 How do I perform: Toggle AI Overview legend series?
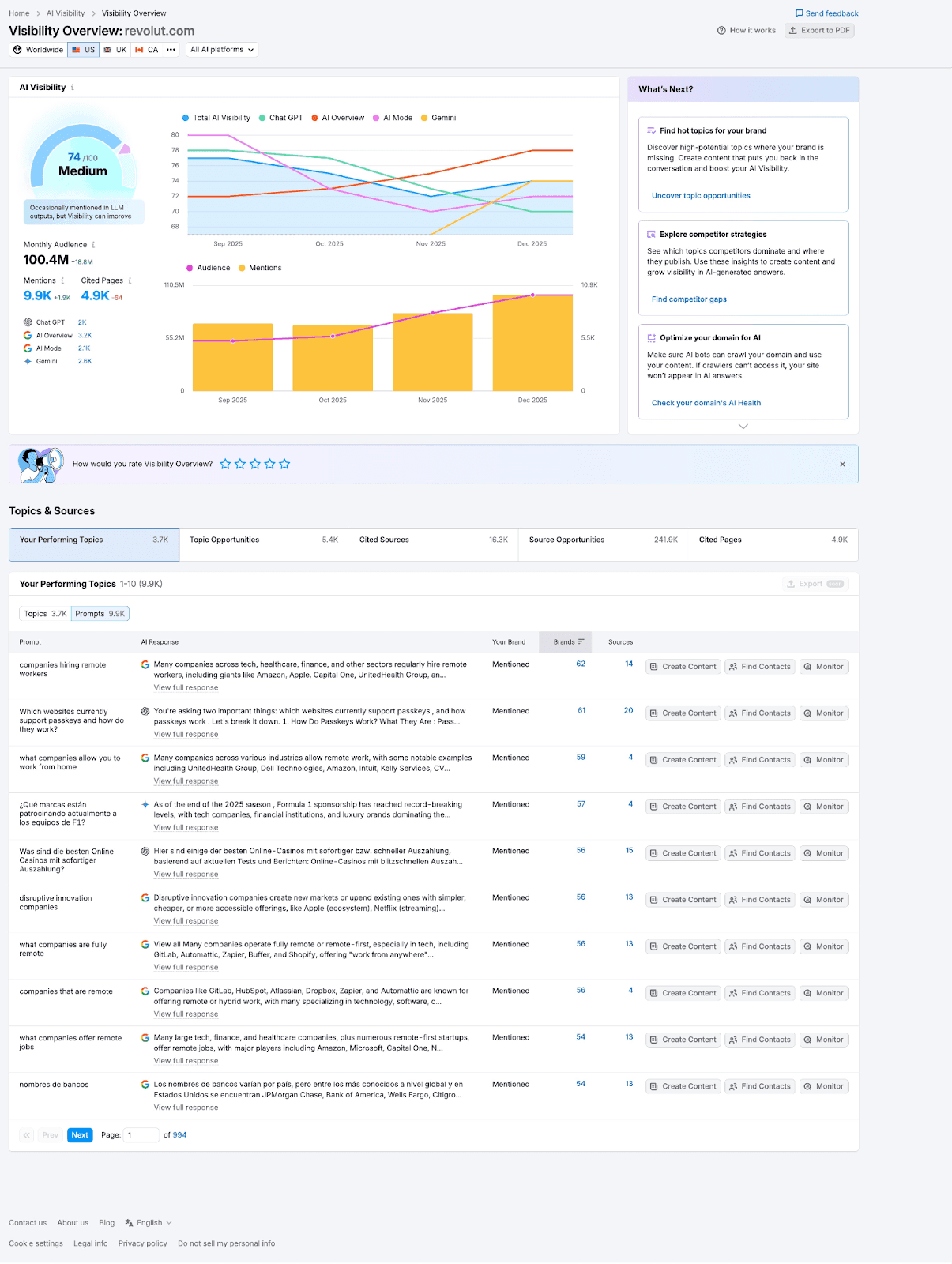tap(337, 118)
